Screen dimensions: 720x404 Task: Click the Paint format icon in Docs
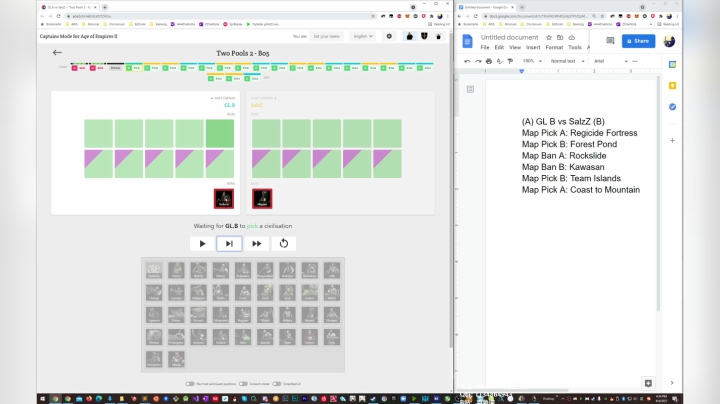pos(510,61)
